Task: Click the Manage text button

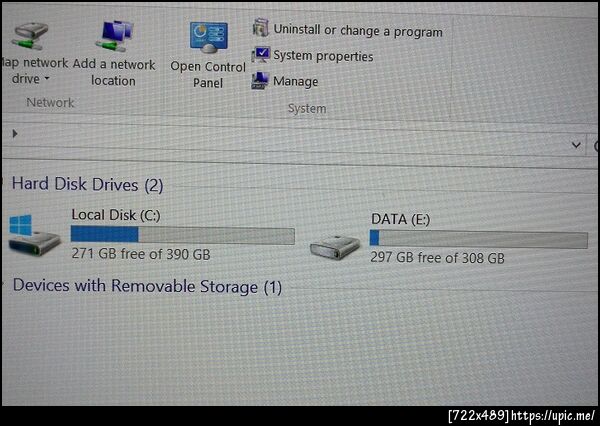Action: [295, 82]
